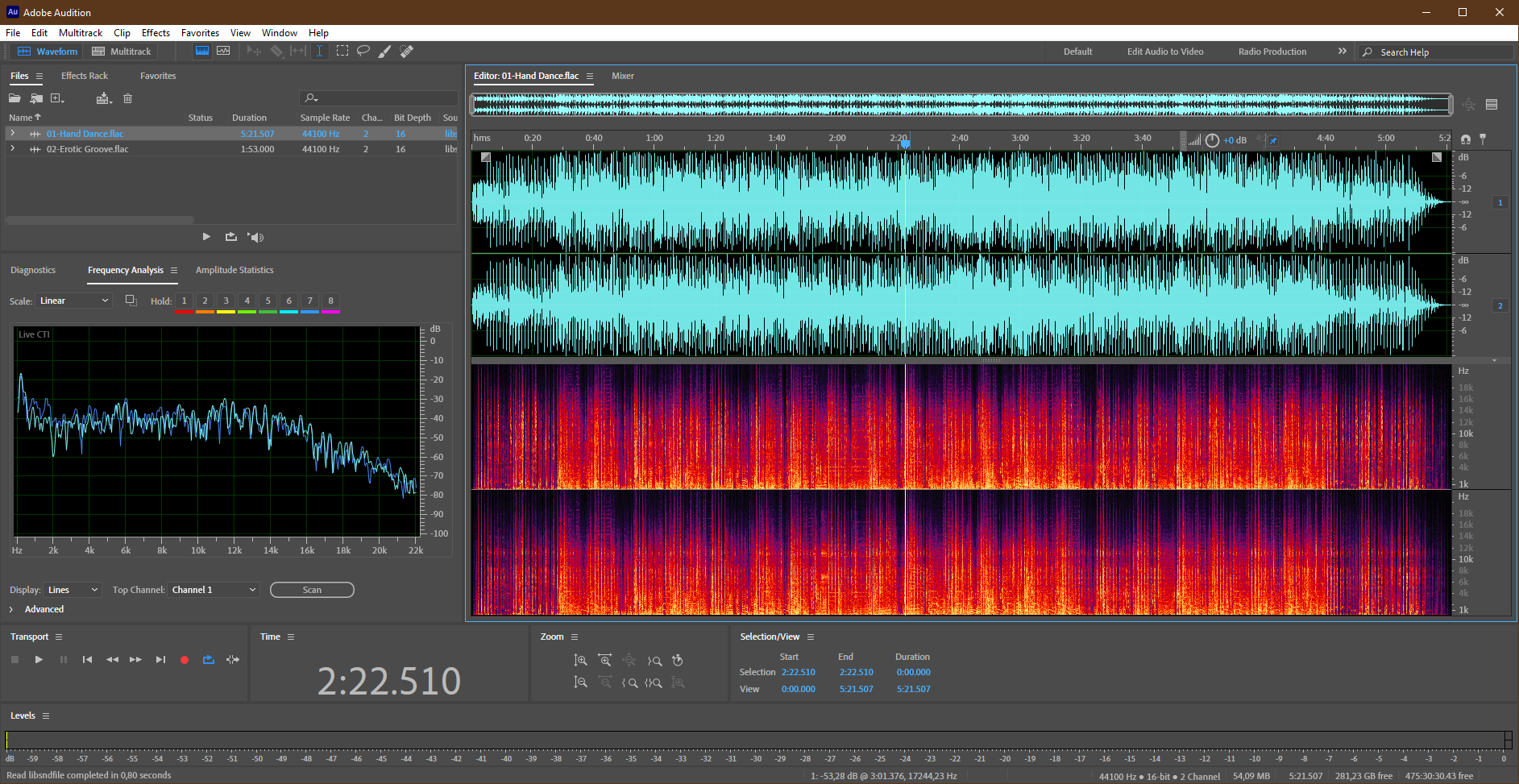Toggle Hold button 5
The image size is (1519, 784).
pos(268,301)
